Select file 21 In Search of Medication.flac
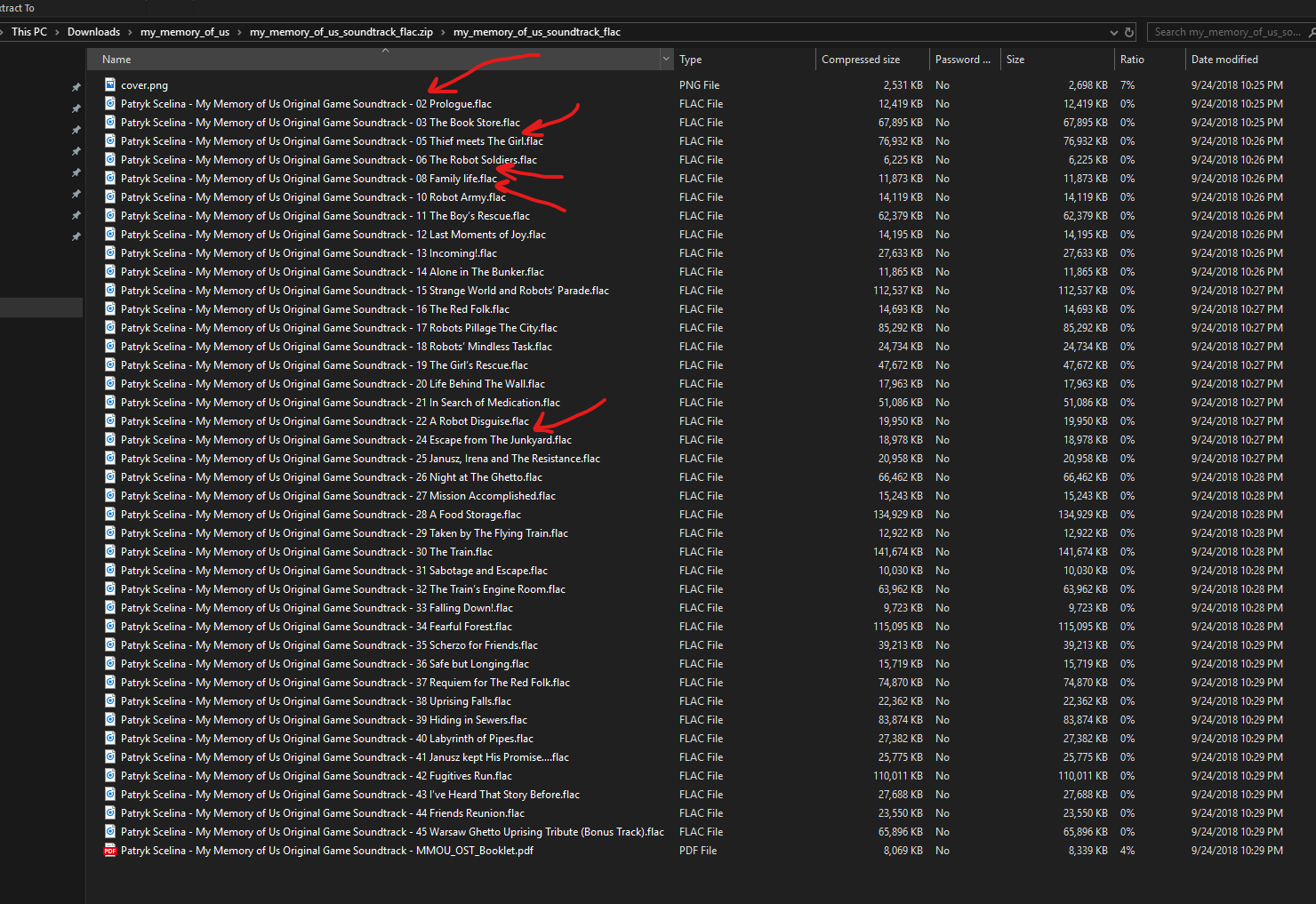This screenshot has height=904, width=1316. [x=341, y=402]
